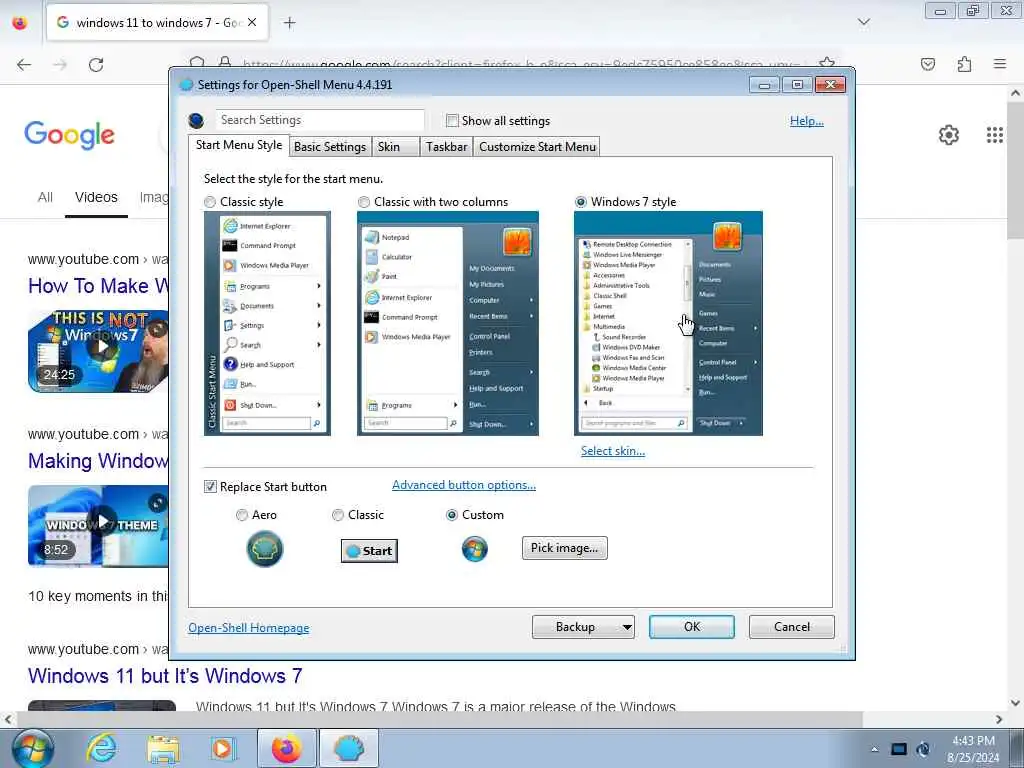The height and width of the screenshot is (768, 1024).
Task: Click the Classic Start button image
Action: click(369, 551)
